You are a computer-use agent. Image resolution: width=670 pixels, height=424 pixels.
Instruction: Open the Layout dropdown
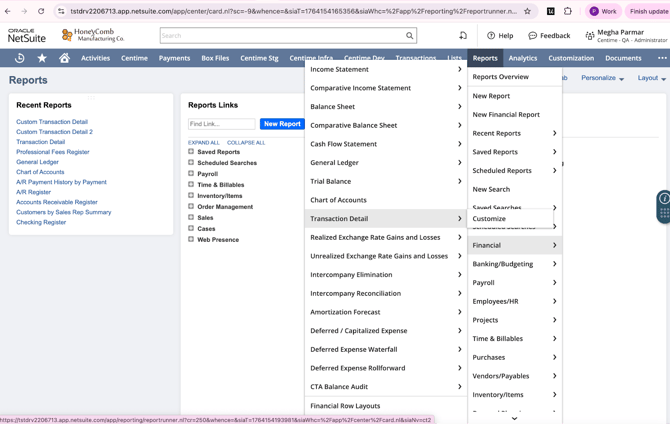[x=651, y=78]
